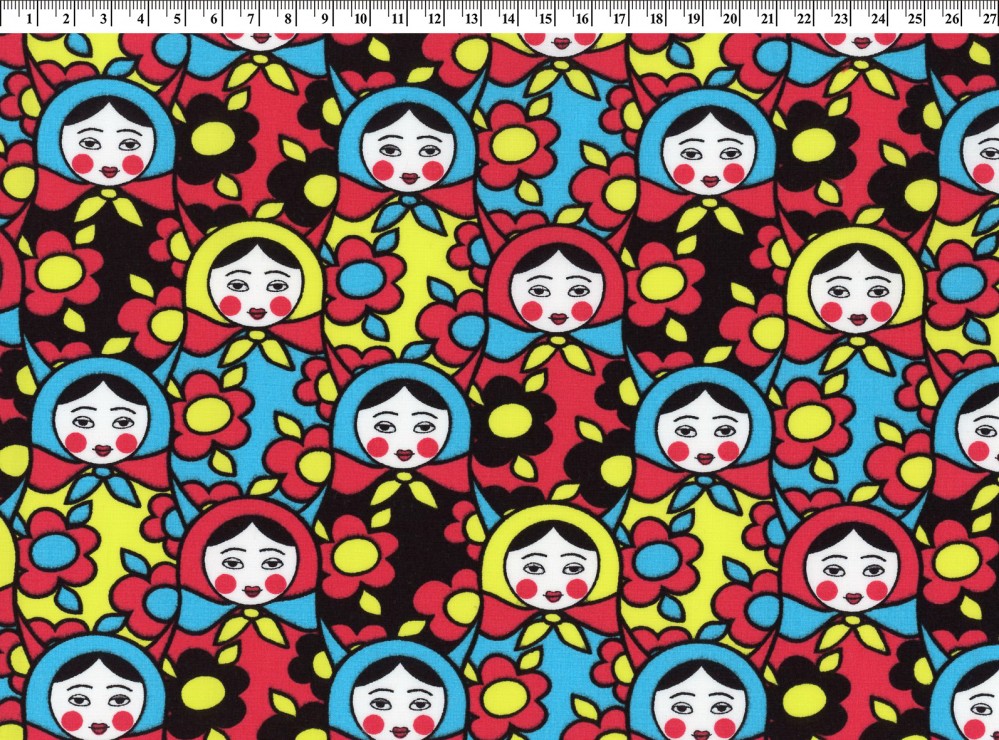Screen dimensions: 999x740
Task: Select the ruler mark labeled 3
Action: [103, 19]
